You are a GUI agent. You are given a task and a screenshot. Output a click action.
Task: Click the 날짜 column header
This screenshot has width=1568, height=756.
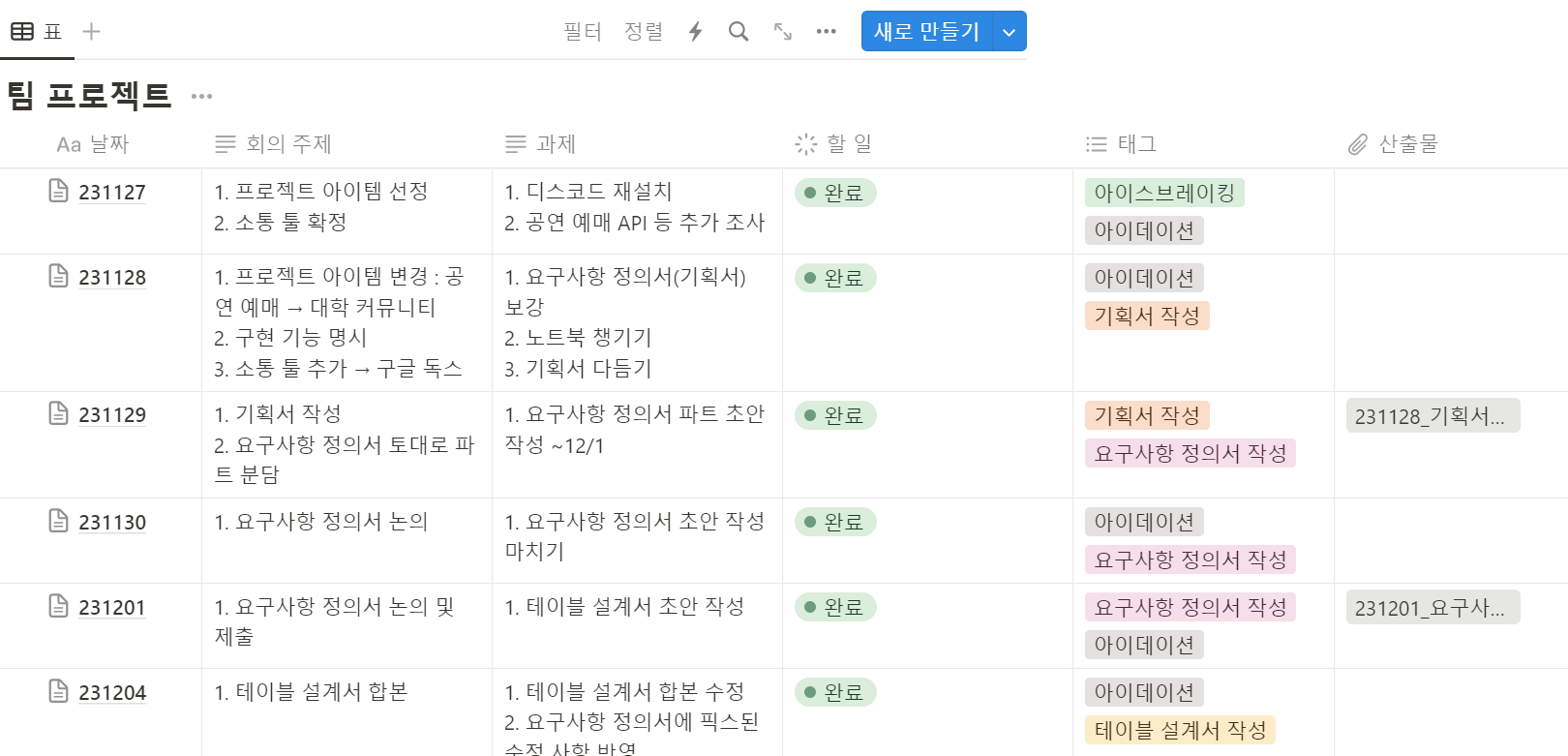pyautogui.click(x=93, y=144)
